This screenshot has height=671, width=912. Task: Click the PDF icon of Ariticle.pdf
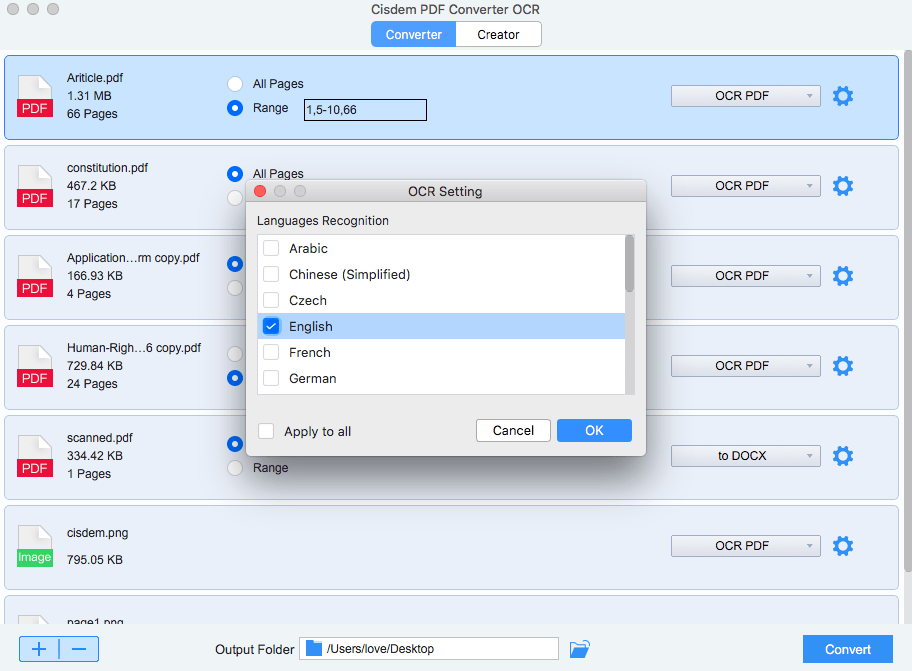coord(35,97)
